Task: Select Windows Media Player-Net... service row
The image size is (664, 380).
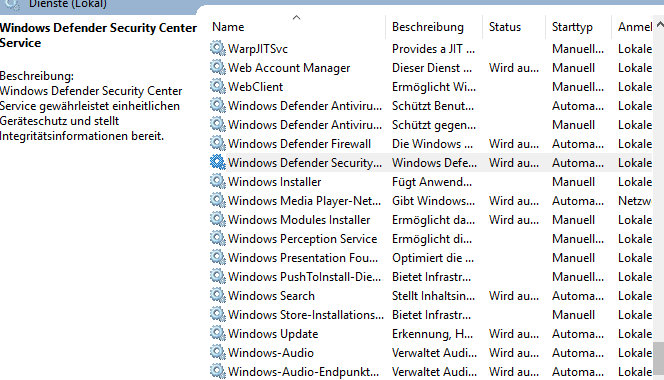Action: click(430, 200)
